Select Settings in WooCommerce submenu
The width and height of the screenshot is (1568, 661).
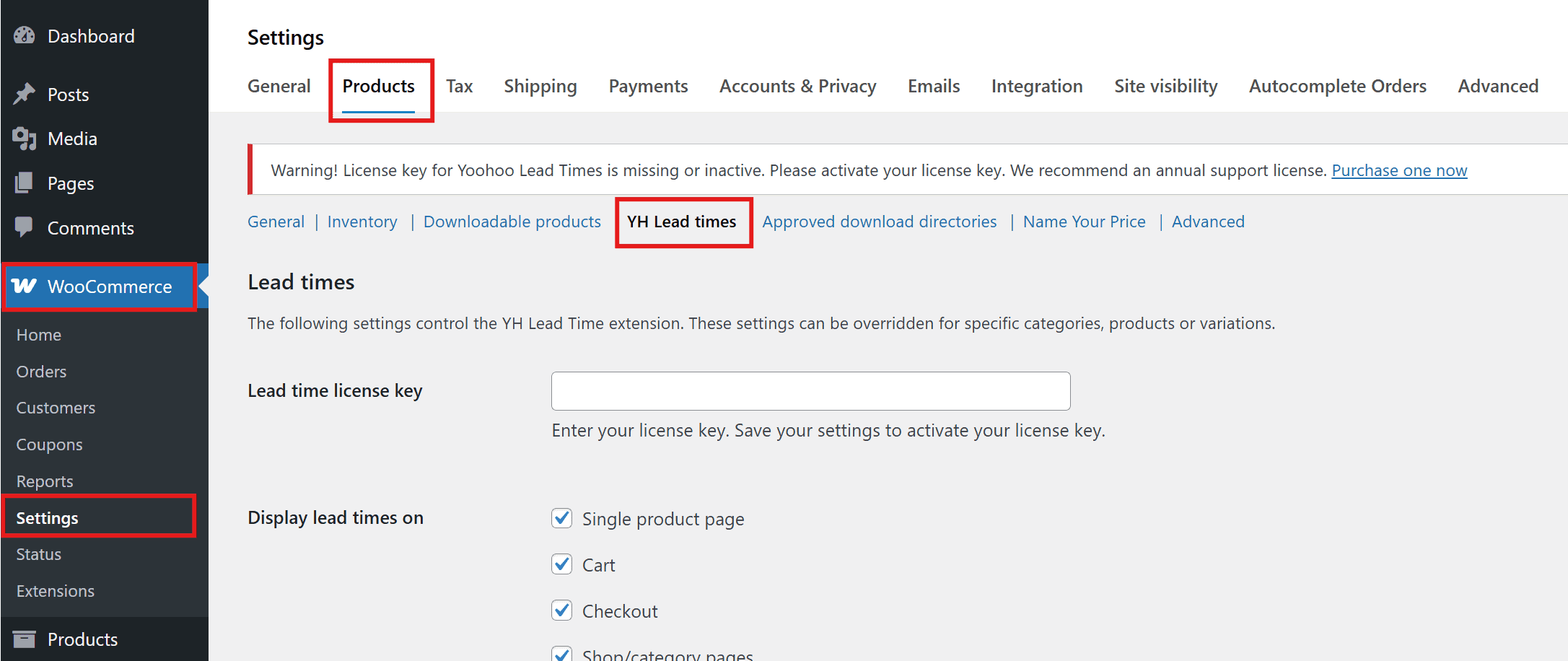[x=48, y=518]
